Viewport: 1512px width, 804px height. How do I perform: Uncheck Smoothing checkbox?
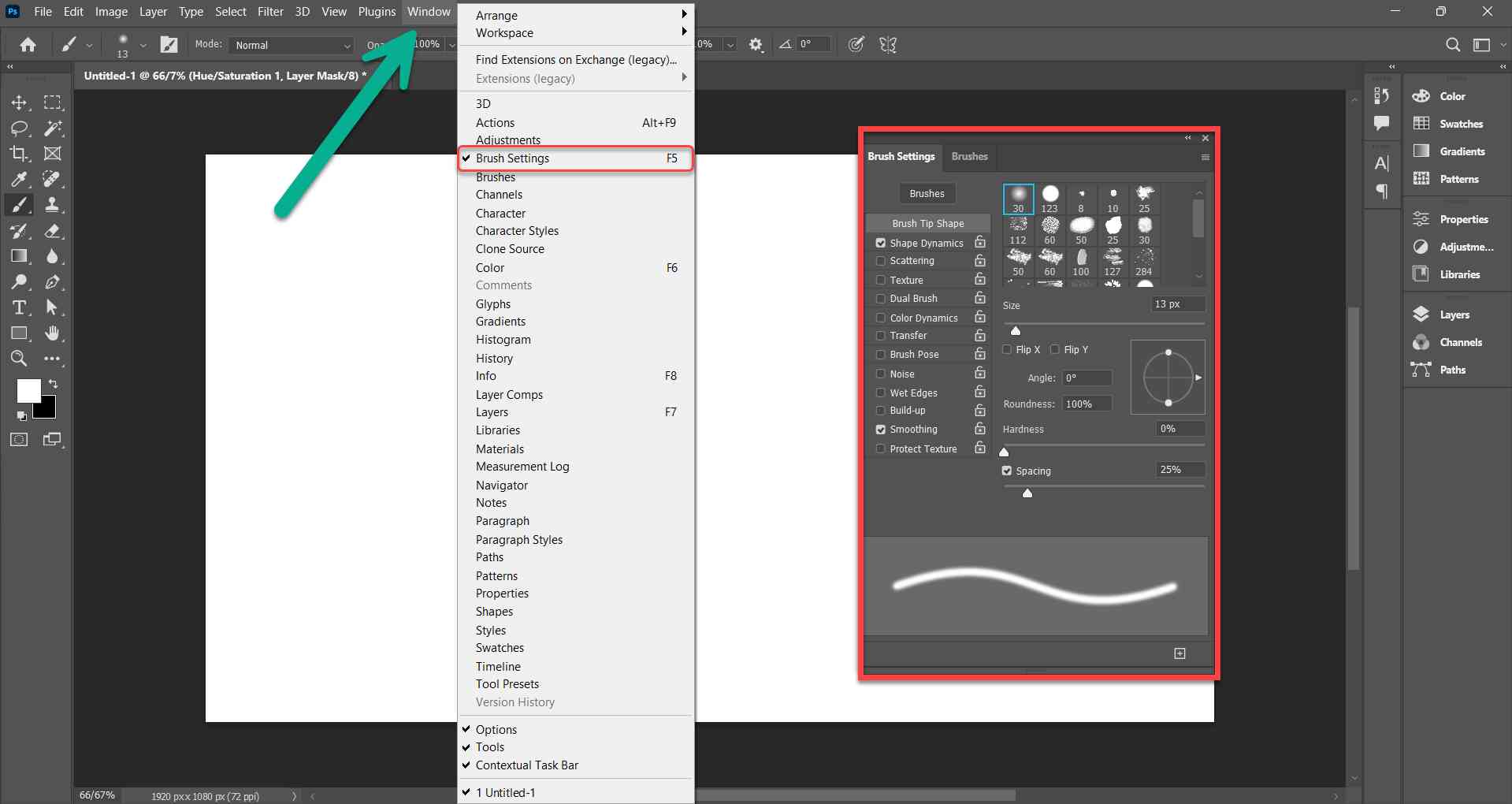[881, 430]
